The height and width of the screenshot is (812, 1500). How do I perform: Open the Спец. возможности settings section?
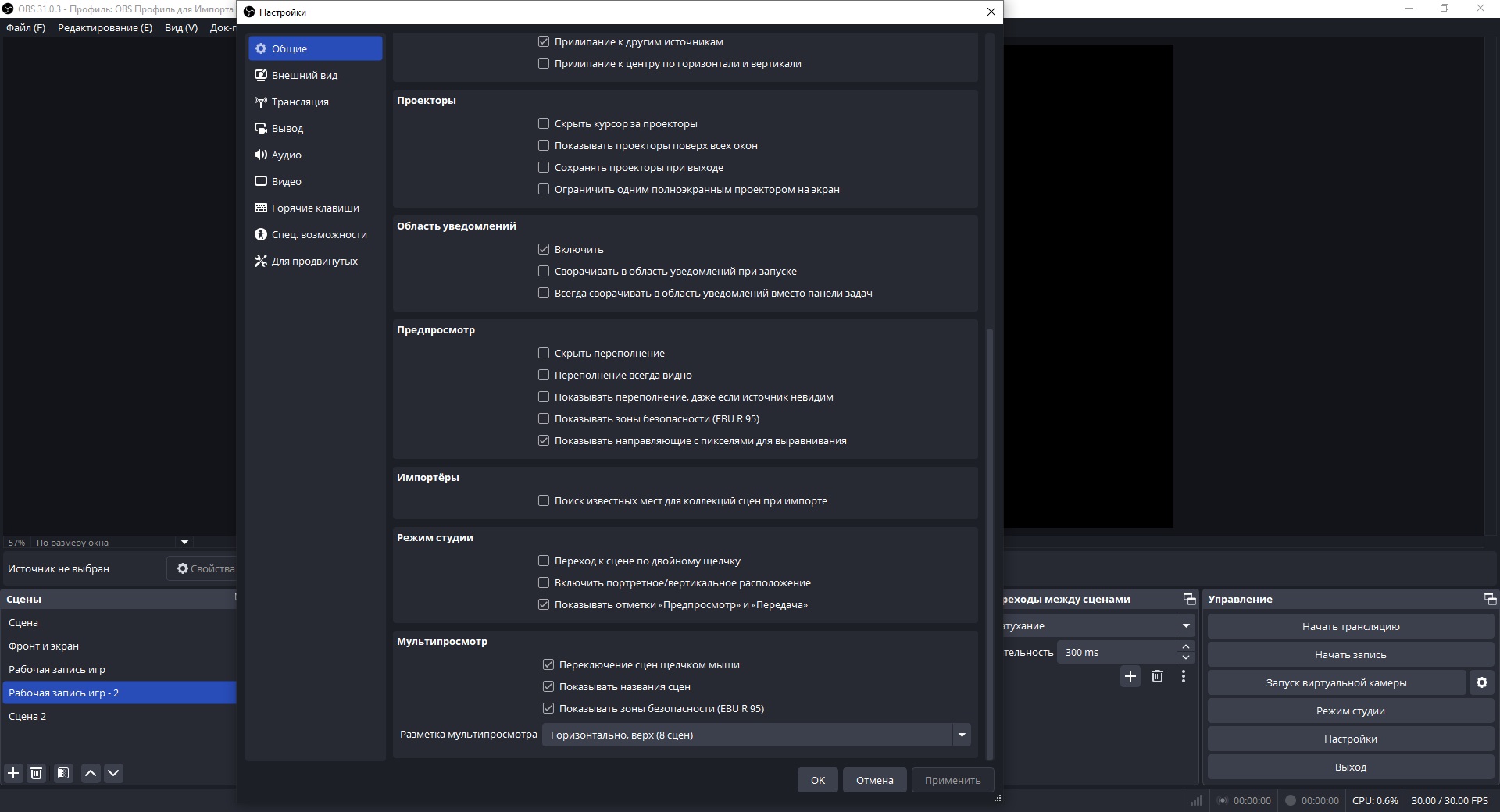(x=315, y=234)
